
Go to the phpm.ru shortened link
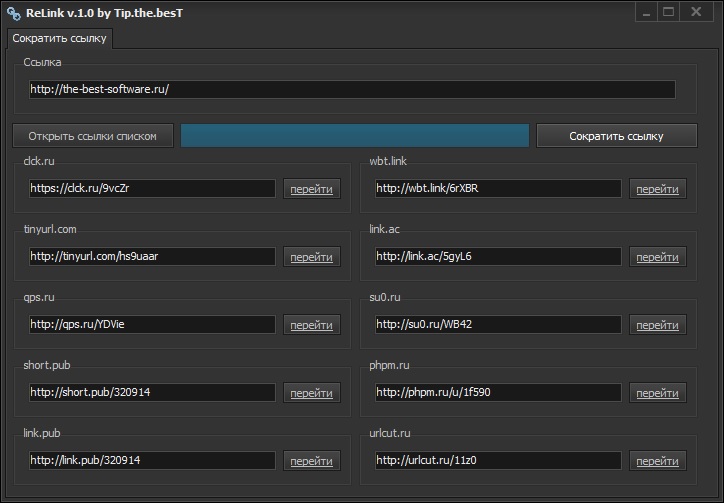coord(657,393)
